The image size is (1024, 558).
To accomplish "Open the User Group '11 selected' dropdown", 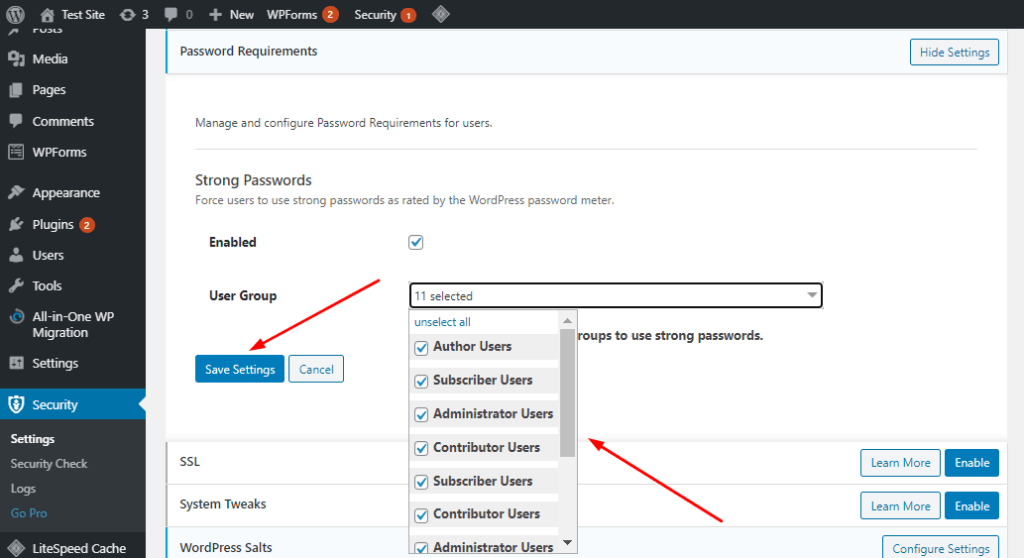I will (x=615, y=295).
